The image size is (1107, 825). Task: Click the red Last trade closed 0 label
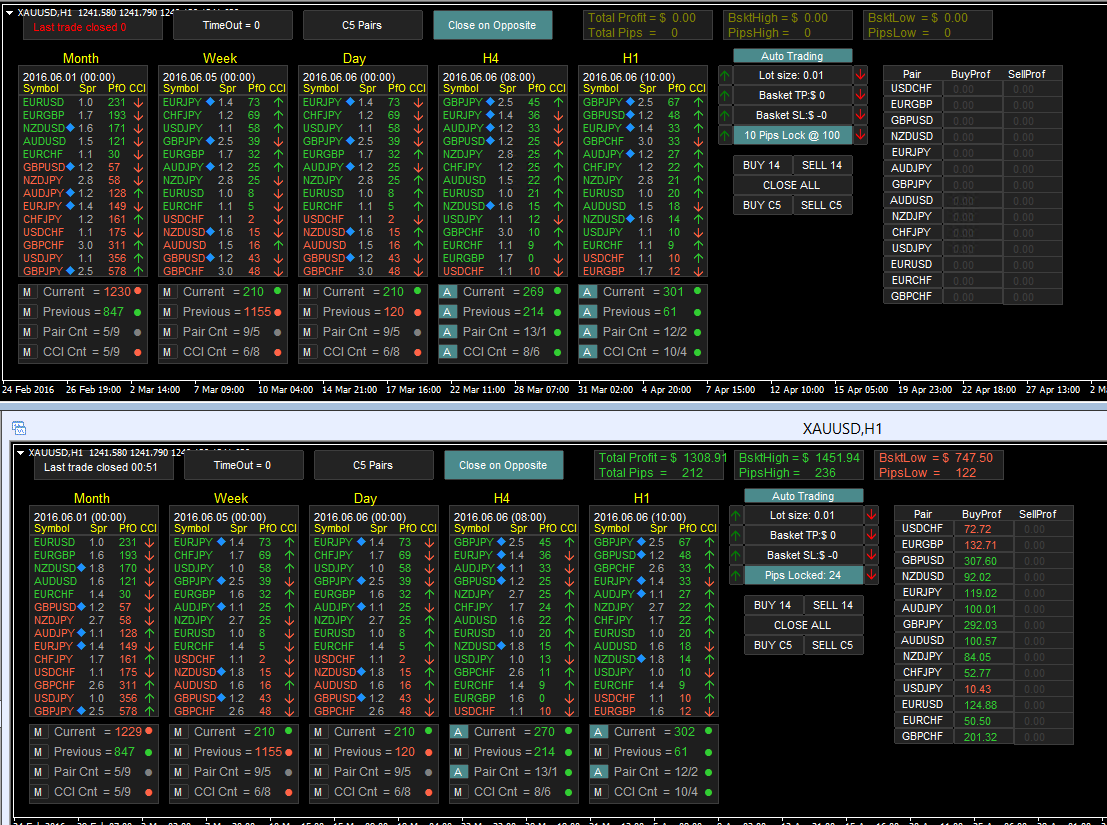click(80, 28)
